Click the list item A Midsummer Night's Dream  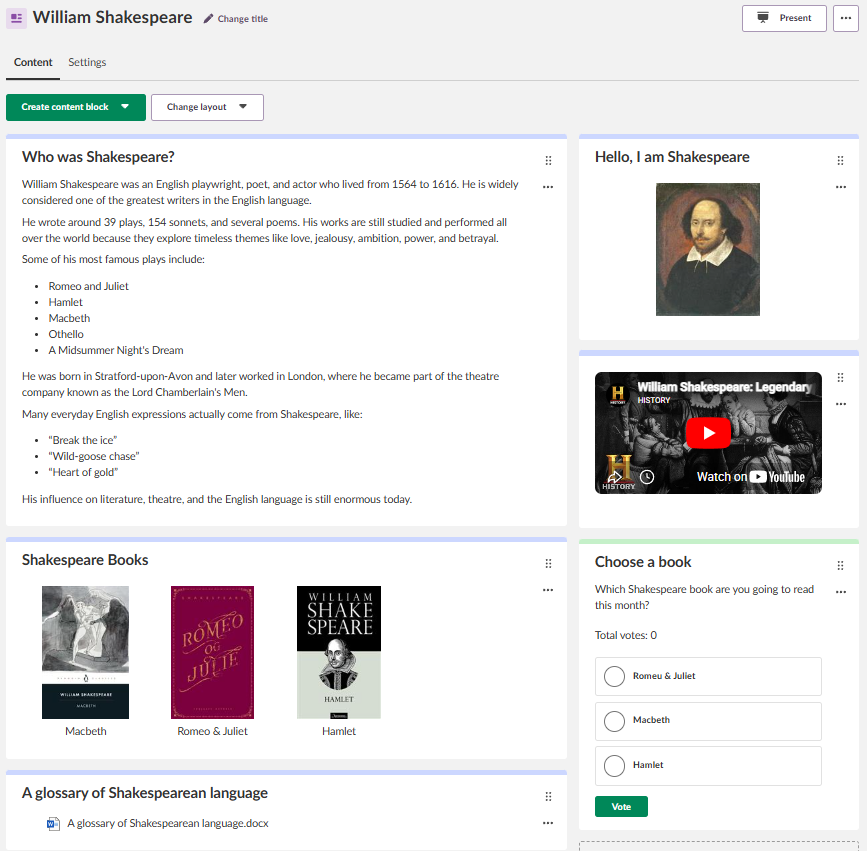pyautogui.click(x=116, y=350)
